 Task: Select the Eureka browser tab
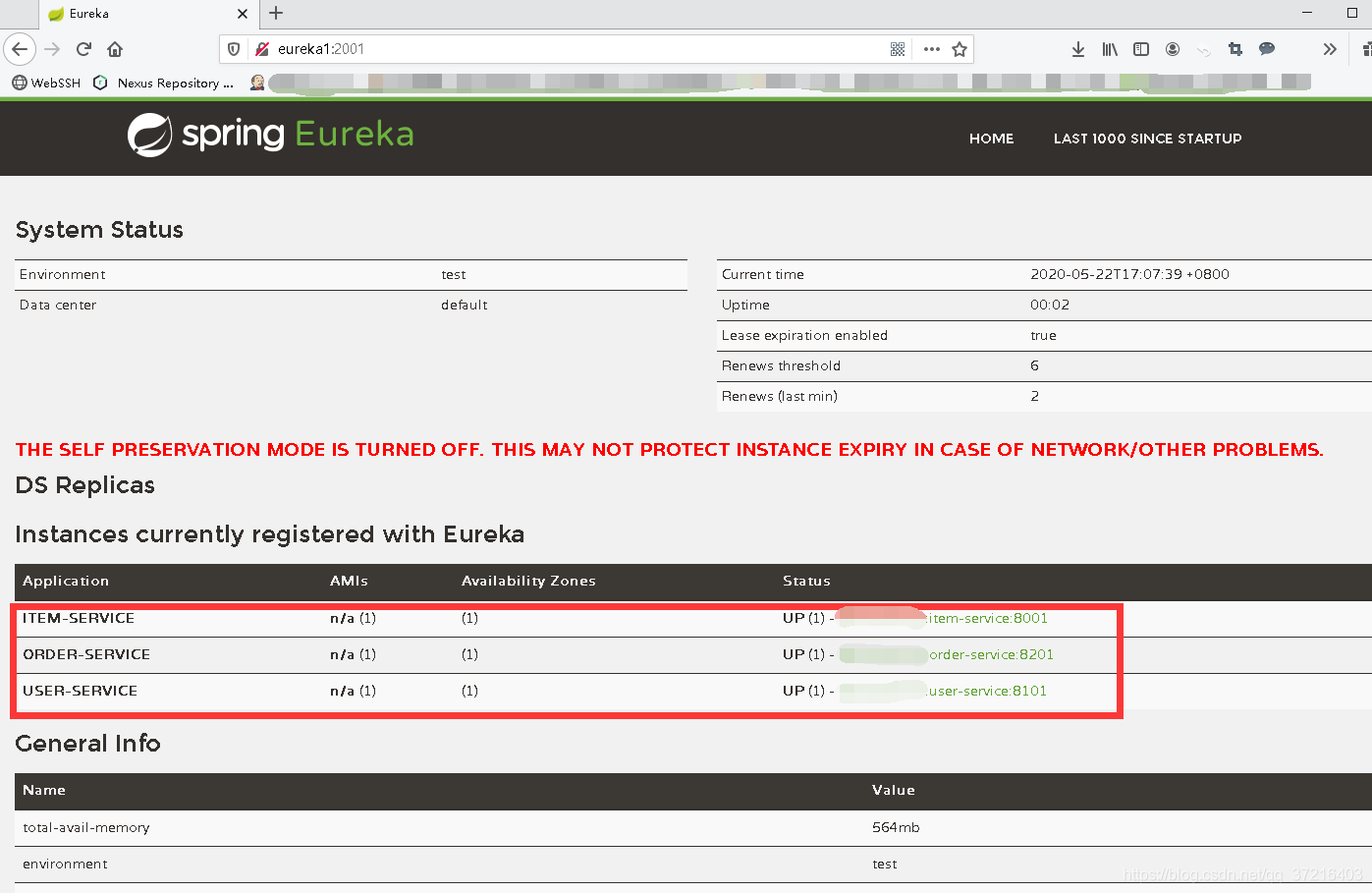[147, 14]
